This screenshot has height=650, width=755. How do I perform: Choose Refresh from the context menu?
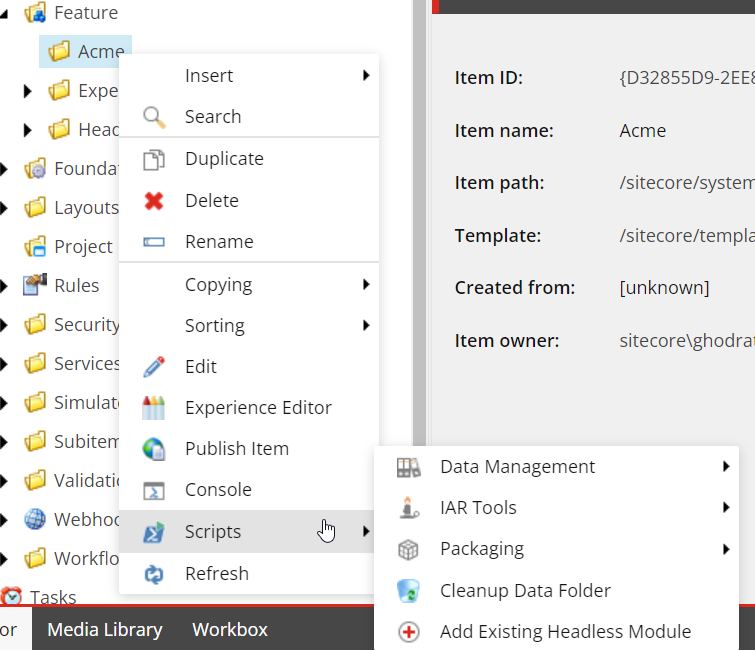click(249, 573)
